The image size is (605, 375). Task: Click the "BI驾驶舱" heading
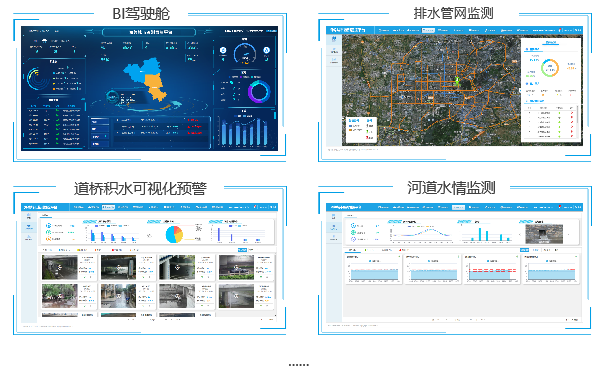141,14
